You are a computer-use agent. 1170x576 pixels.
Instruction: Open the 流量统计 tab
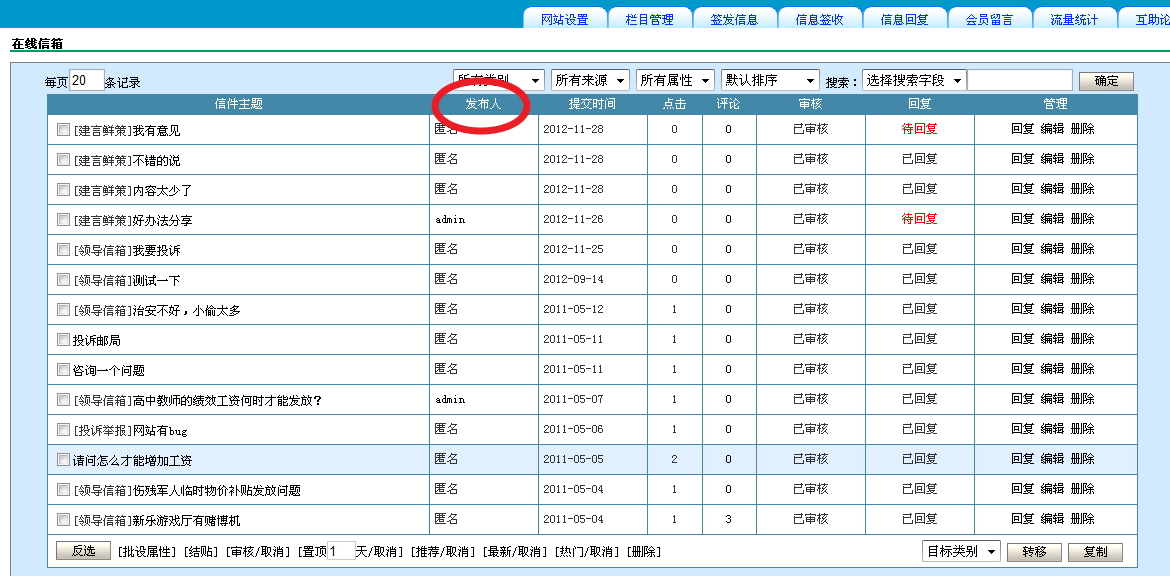click(x=1074, y=19)
